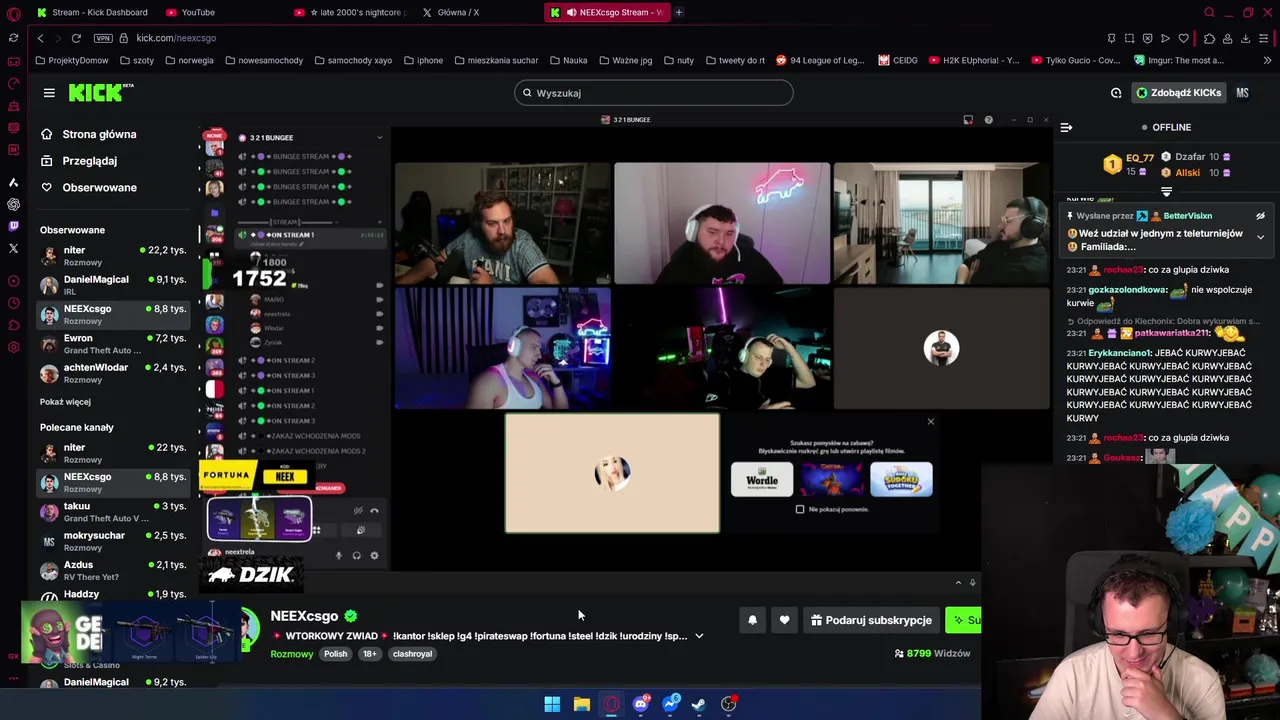The width and height of the screenshot is (1280, 720).
Task: Click the 18+ tag
Action: (369, 654)
